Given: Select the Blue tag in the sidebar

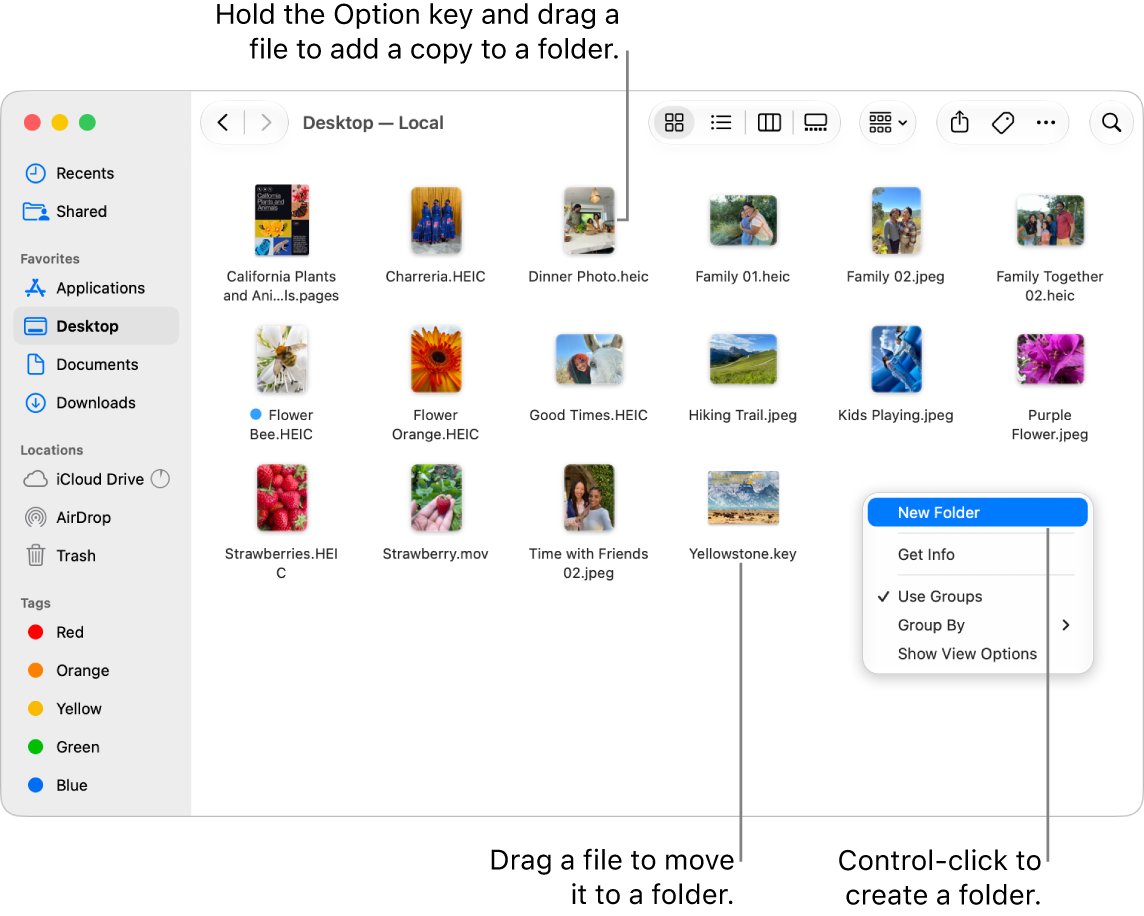Looking at the screenshot, I should coord(96,785).
